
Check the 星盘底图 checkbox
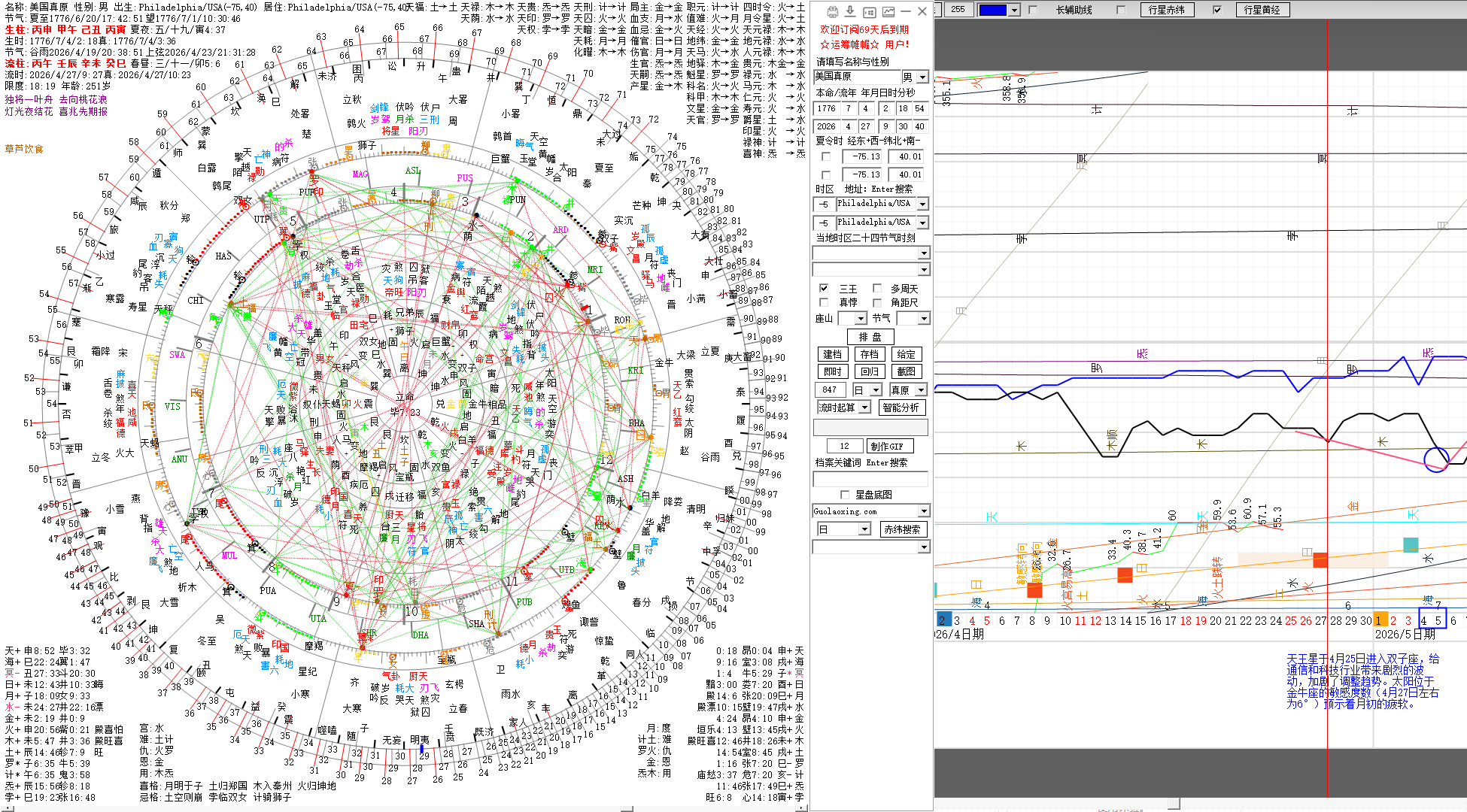pyautogui.click(x=845, y=495)
